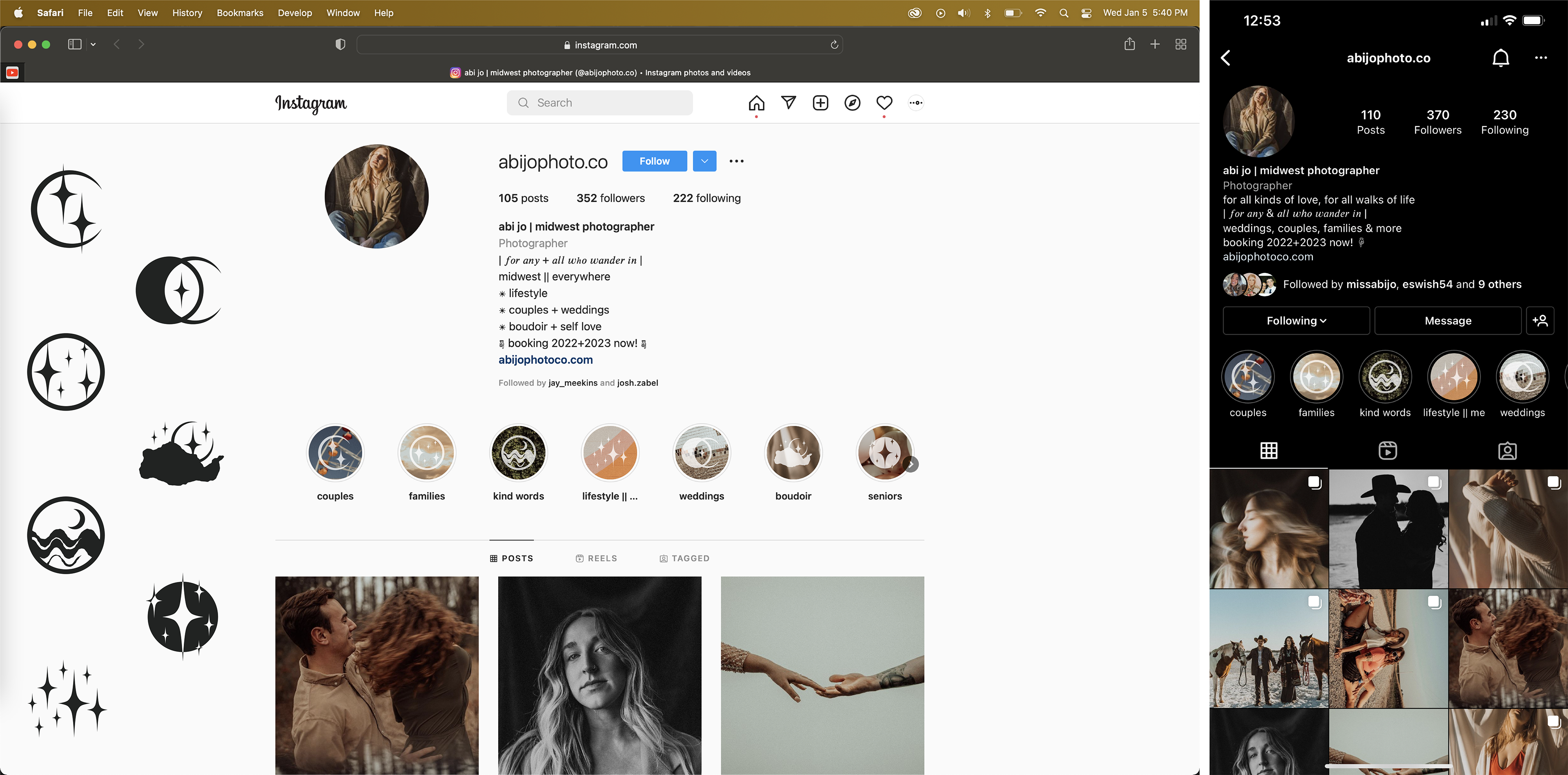Viewport: 1568px width, 775px height.
Task: Open macOS Spotlight search icon
Action: tap(1063, 13)
